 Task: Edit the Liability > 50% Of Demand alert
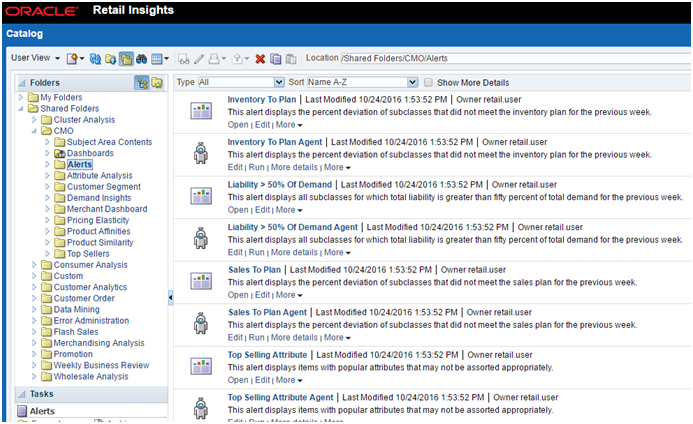[x=262, y=210]
